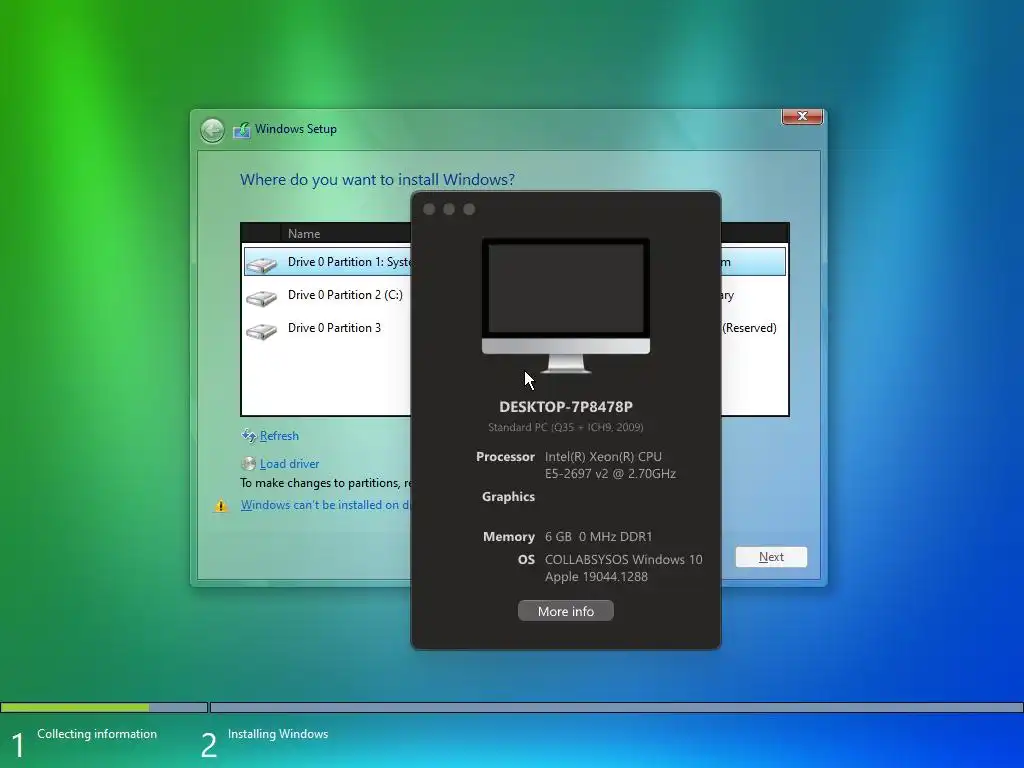
Task: Click the 6 GB 0 MHz DDR1 value
Action: tap(599, 537)
